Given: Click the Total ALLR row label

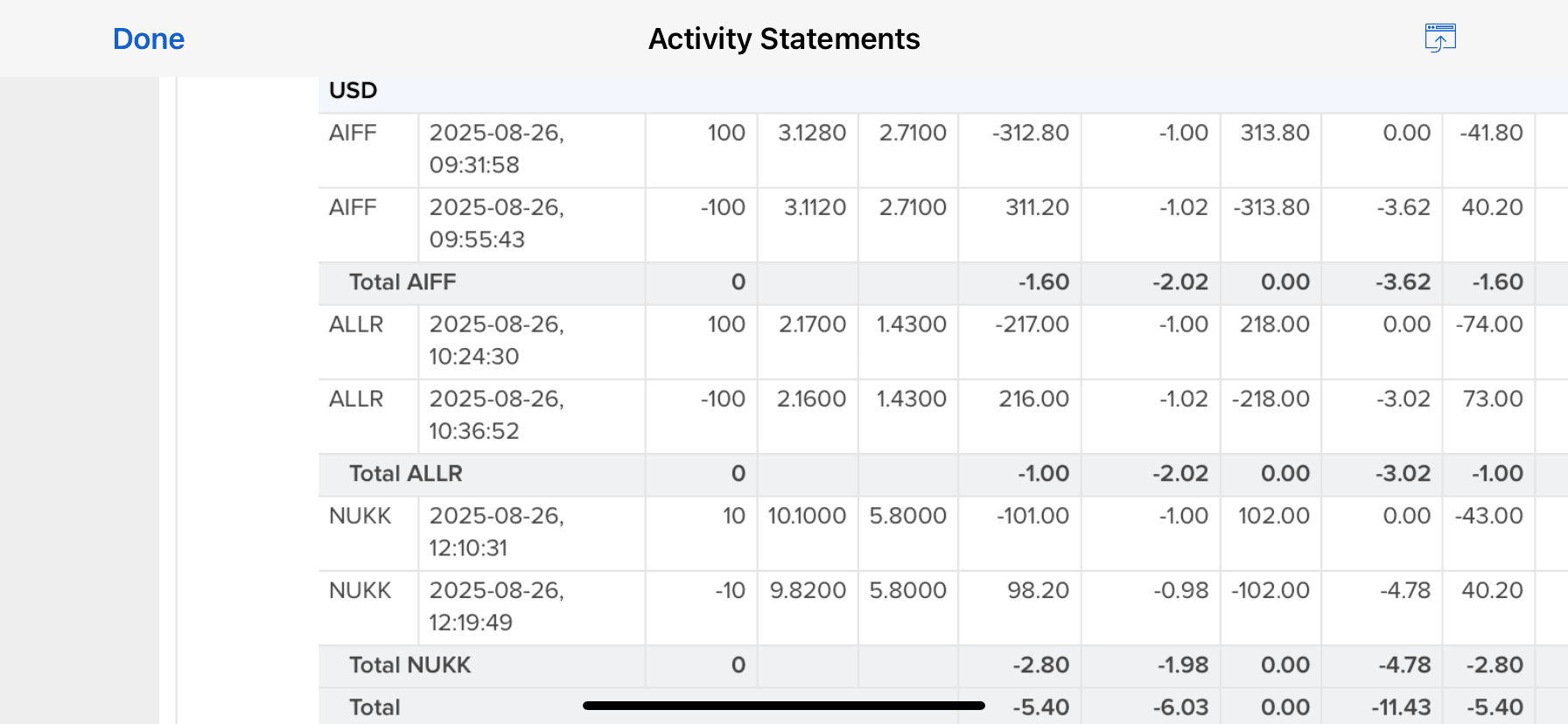Looking at the screenshot, I should (x=405, y=474).
